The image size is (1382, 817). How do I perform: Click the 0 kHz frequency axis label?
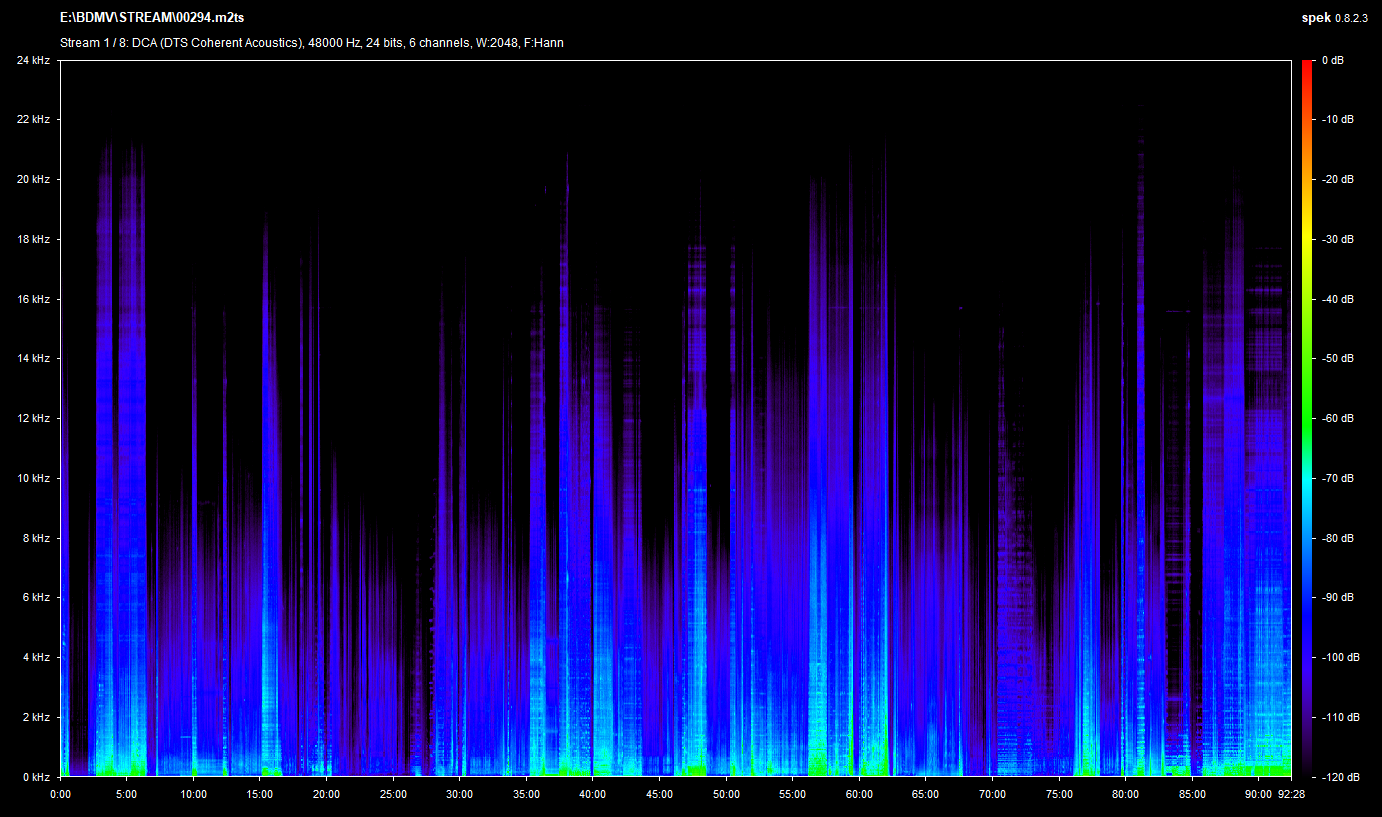36,777
